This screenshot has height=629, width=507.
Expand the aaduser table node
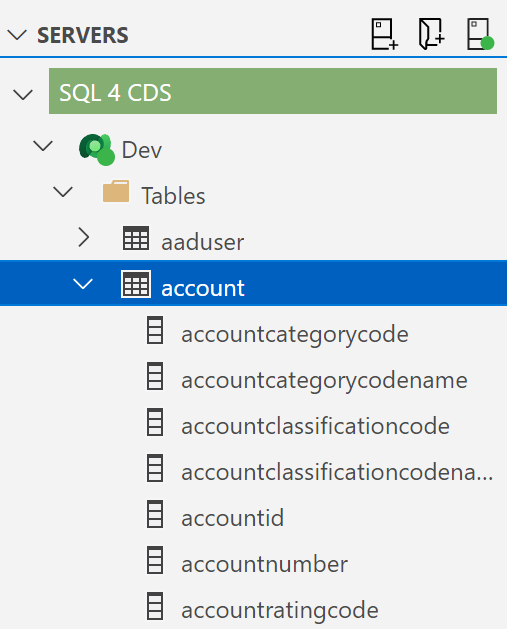(x=83, y=237)
